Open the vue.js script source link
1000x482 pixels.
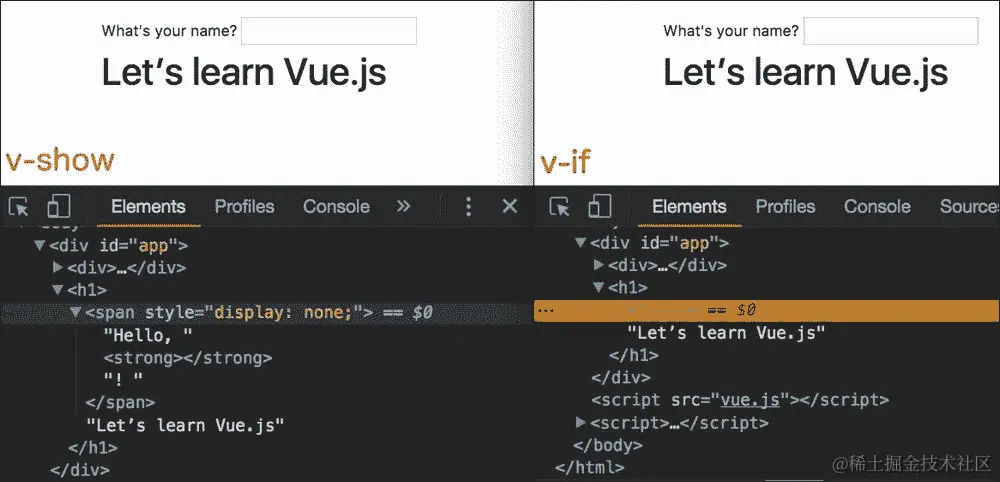pos(750,400)
